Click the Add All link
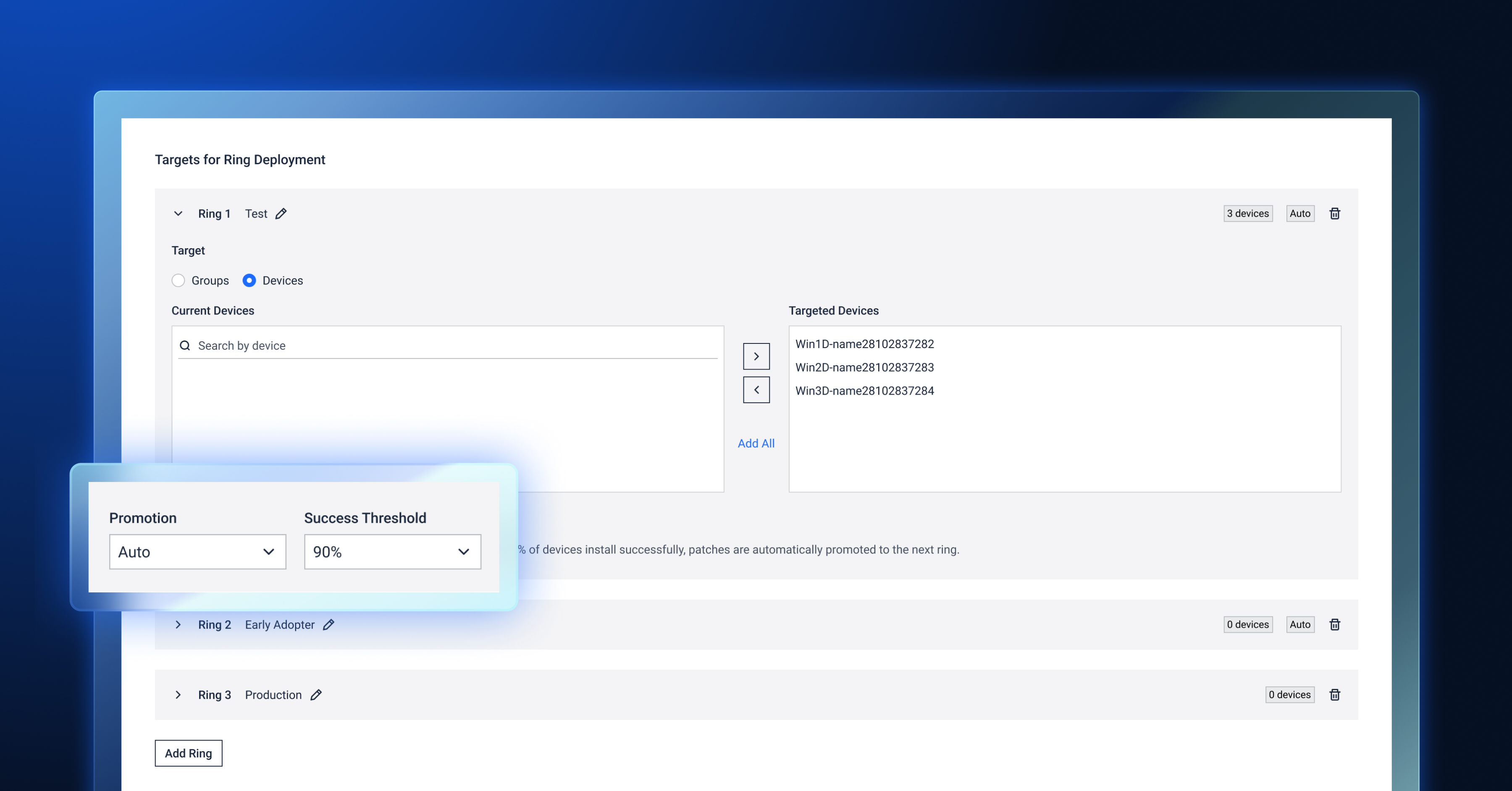This screenshot has width=1512, height=791. 756,444
